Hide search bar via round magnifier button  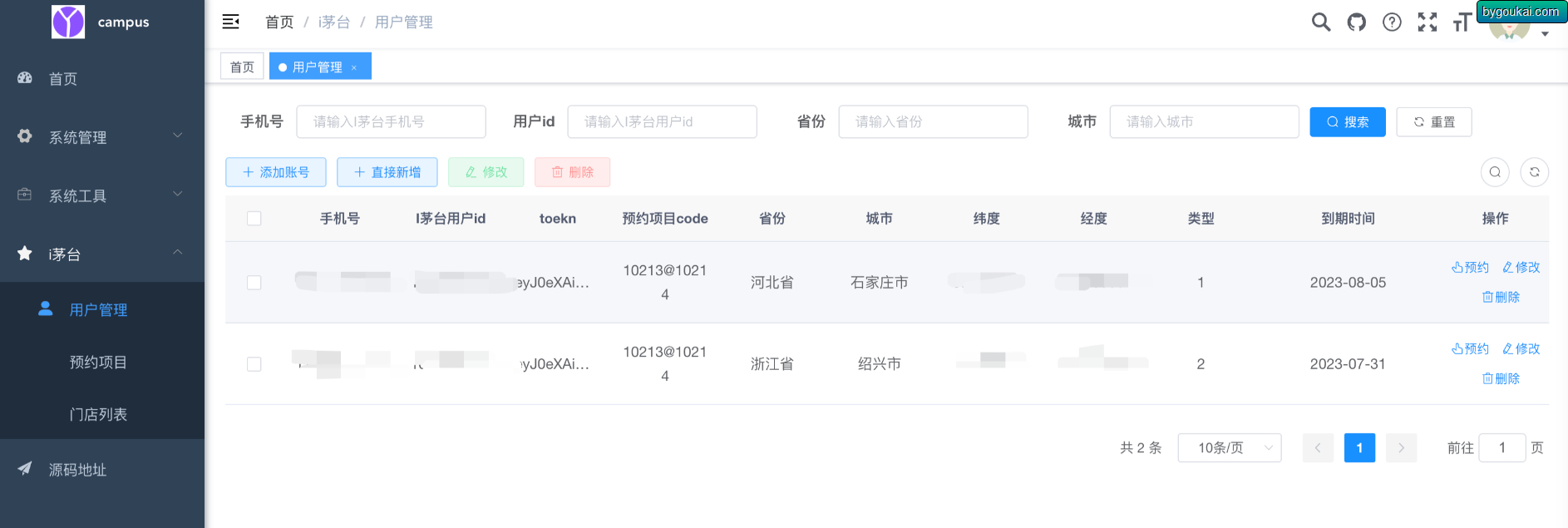click(x=1495, y=172)
